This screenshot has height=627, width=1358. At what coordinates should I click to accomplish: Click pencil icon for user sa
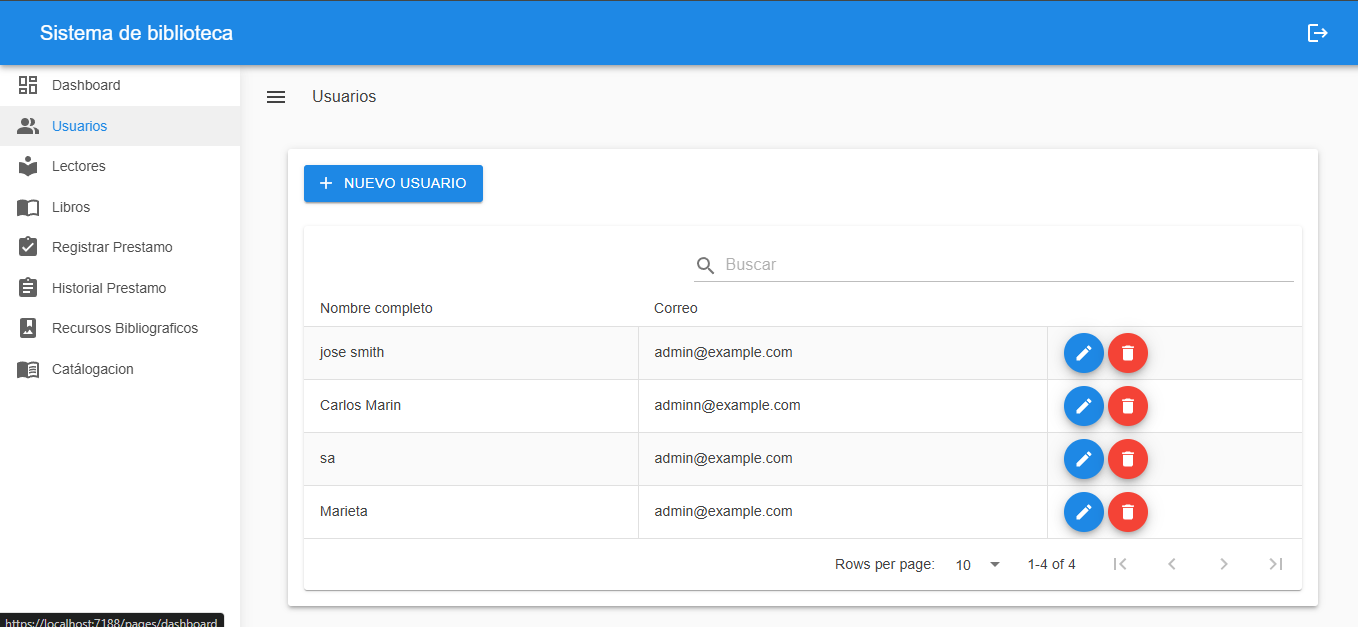1083,459
